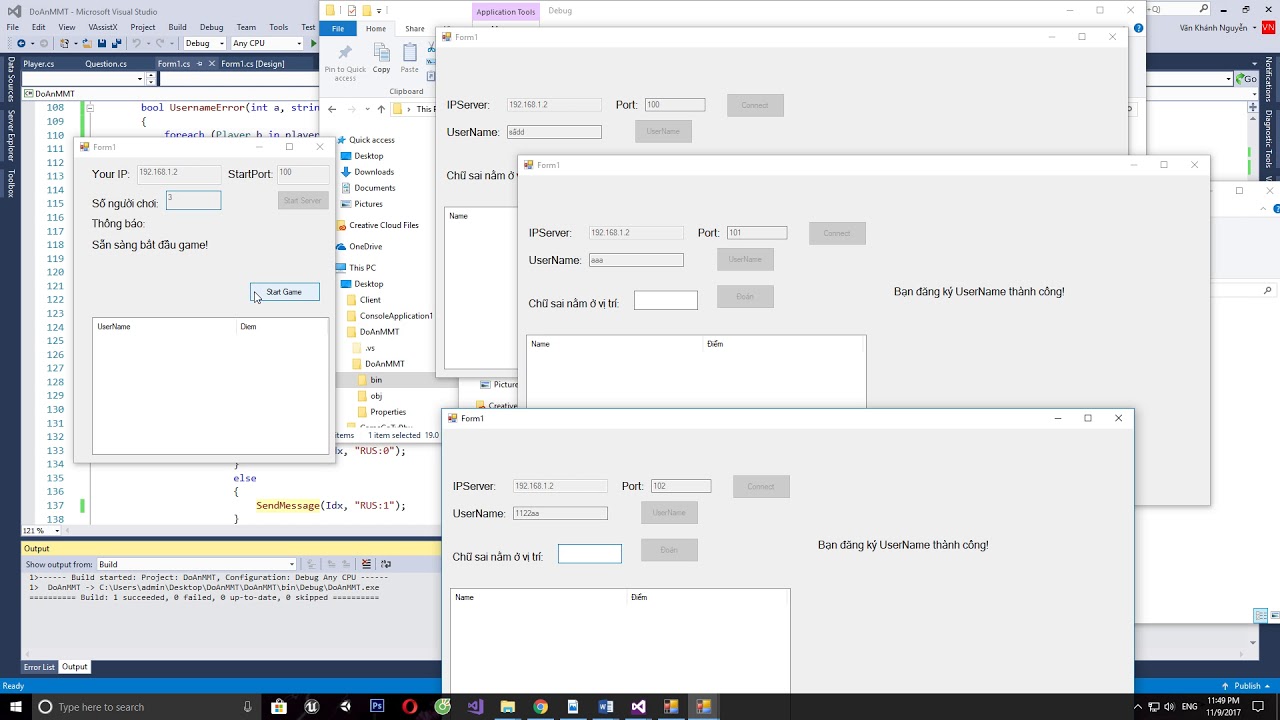
Task: Click the Clear All icon in Output panel
Action: (367, 564)
